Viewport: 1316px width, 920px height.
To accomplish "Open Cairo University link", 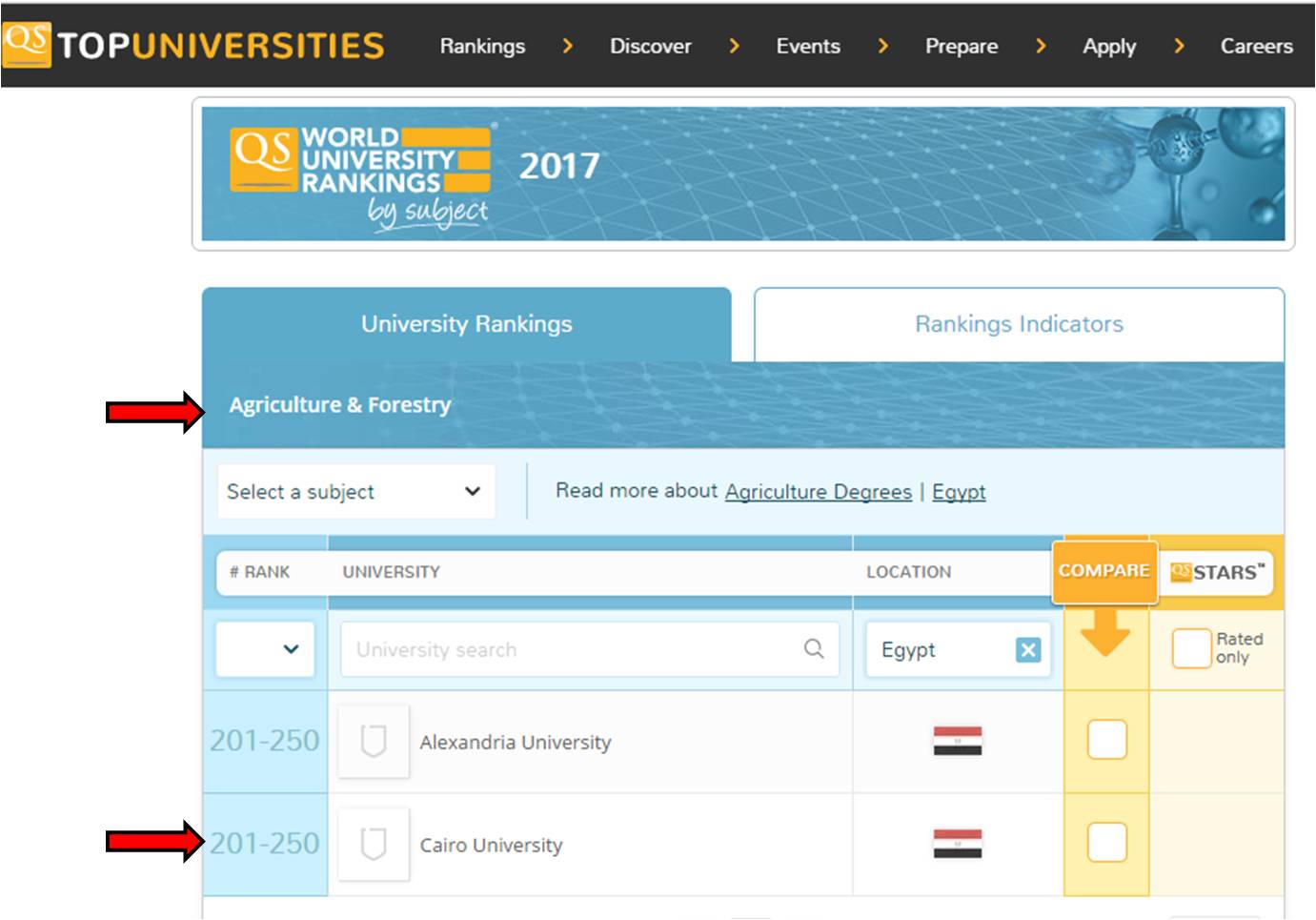I will pyautogui.click(x=491, y=846).
